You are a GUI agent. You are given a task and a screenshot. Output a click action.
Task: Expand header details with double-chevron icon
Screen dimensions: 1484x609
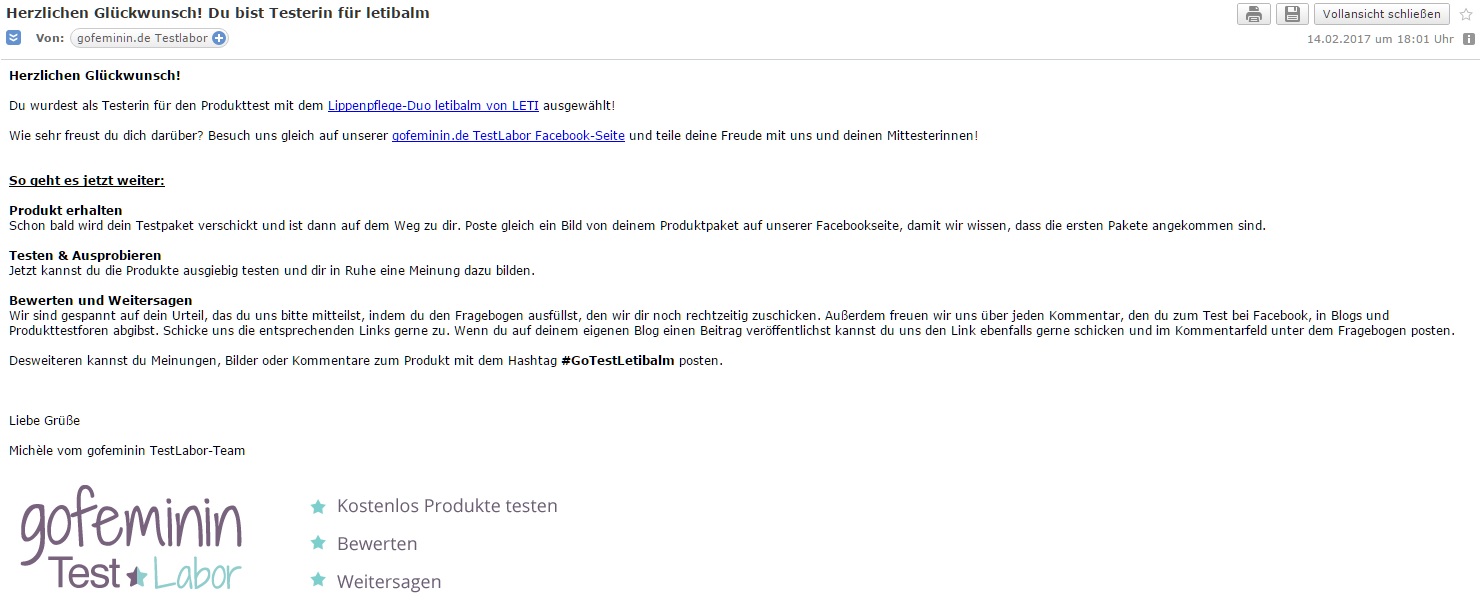coord(13,38)
